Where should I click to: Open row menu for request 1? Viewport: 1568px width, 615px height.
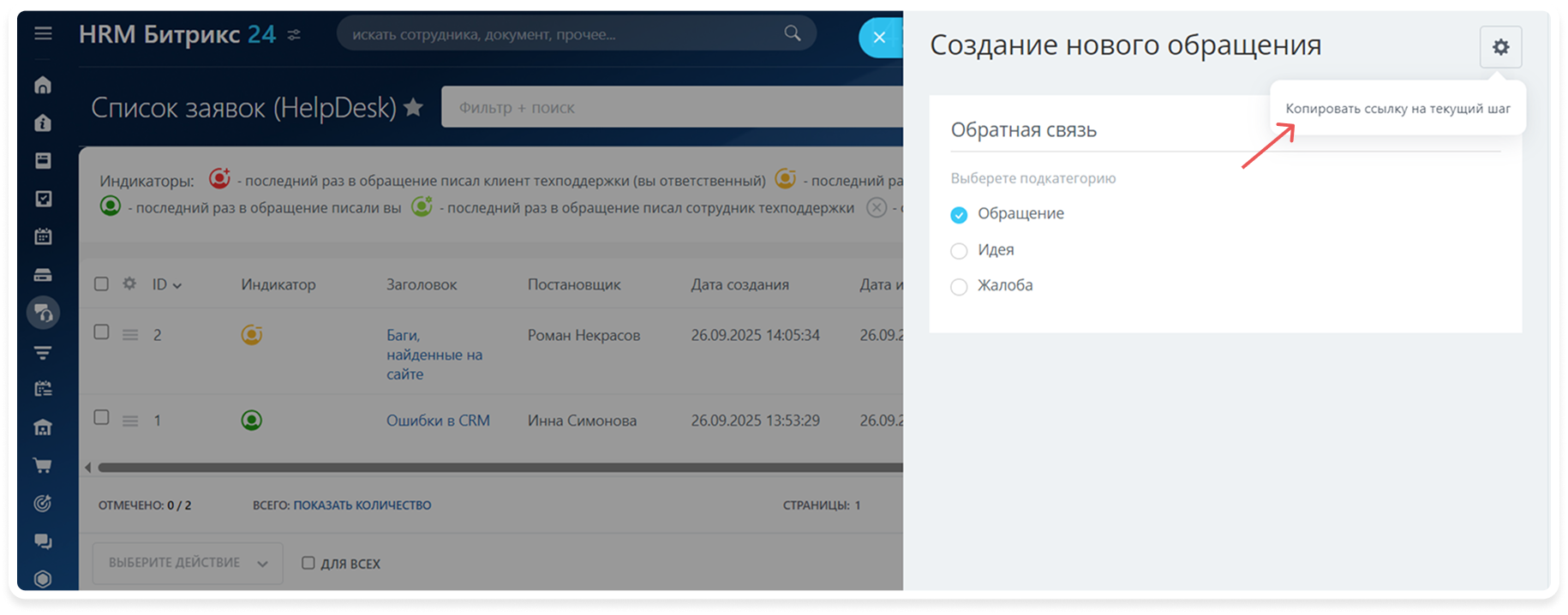(130, 421)
